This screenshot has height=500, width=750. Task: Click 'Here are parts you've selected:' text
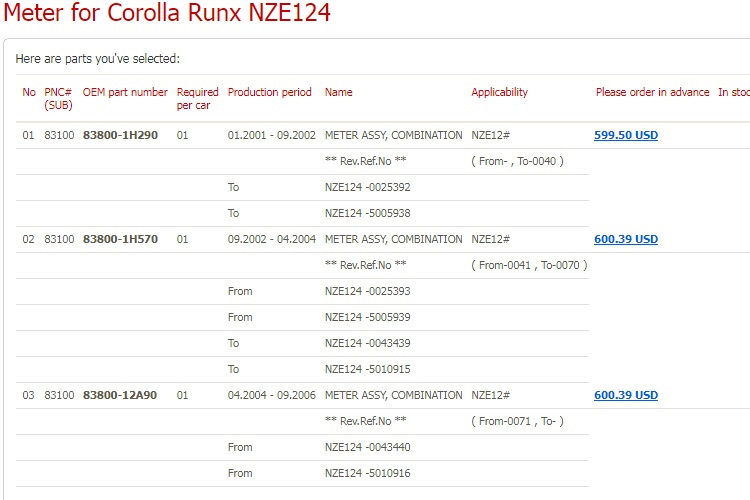(x=98, y=59)
